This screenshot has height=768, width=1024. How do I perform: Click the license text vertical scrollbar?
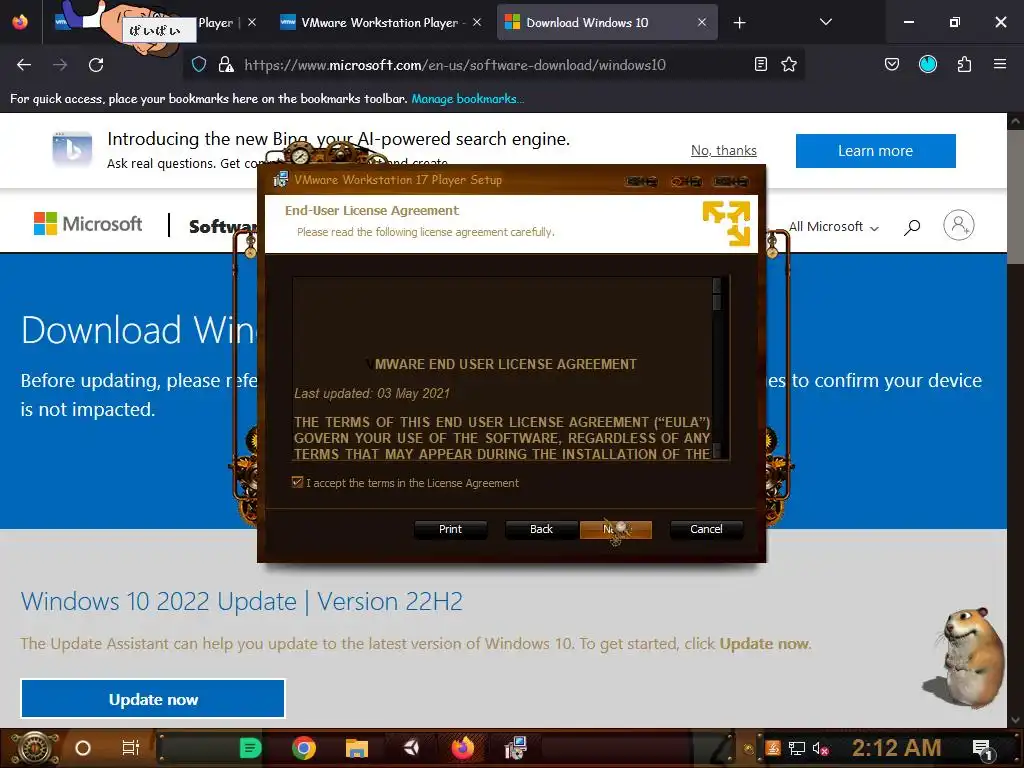click(x=716, y=369)
